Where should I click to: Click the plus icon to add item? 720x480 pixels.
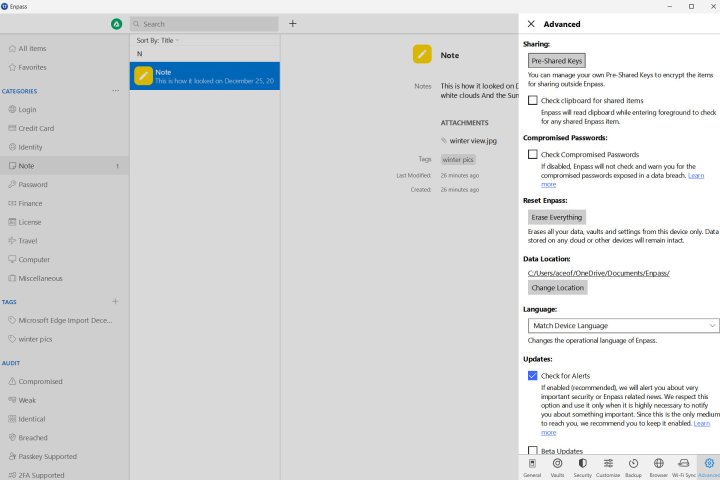point(293,23)
